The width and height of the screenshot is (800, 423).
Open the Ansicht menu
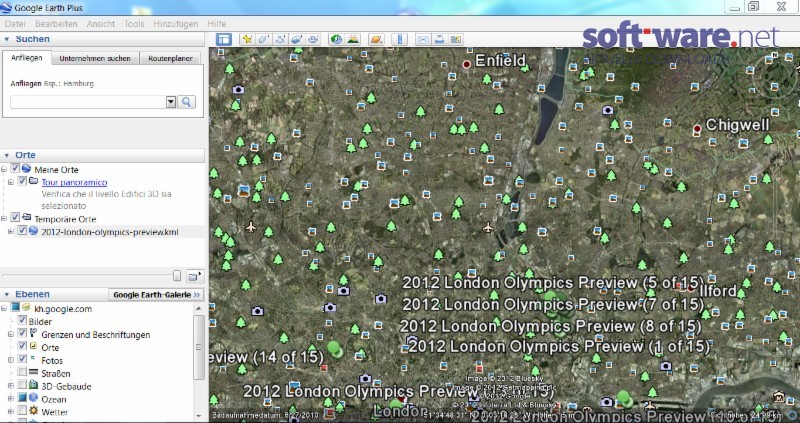coord(101,24)
